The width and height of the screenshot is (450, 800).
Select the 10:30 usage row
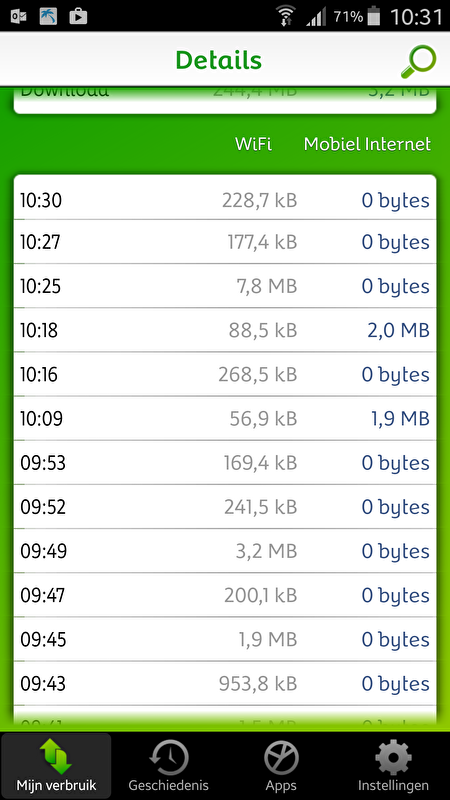click(x=225, y=200)
